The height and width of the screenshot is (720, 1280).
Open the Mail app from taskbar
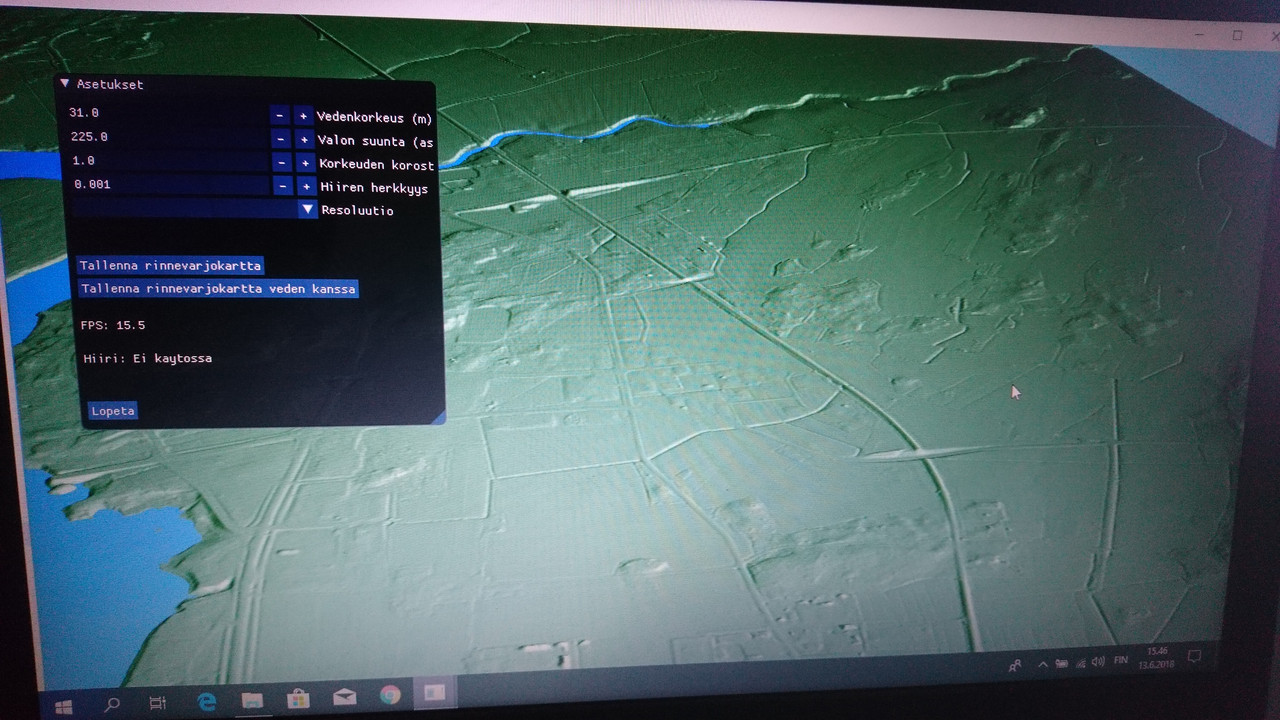[345, 696]
